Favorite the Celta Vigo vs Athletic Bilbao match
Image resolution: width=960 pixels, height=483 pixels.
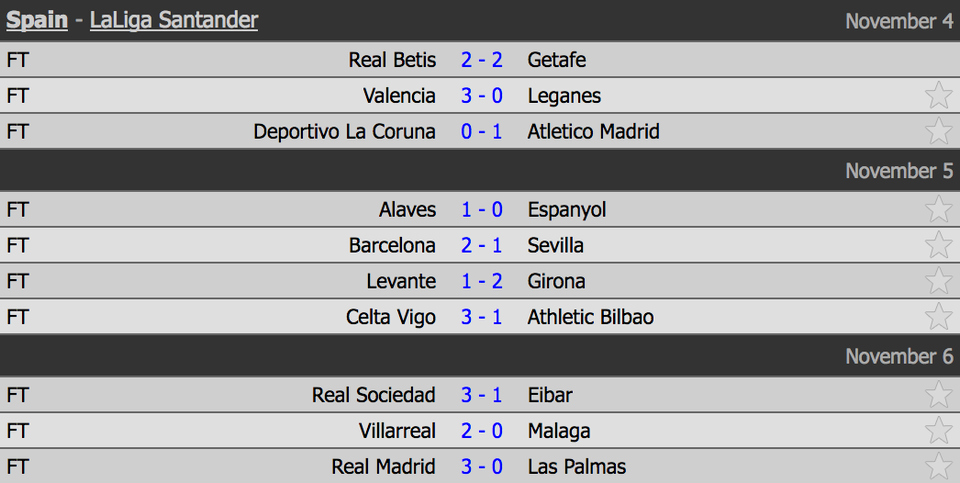(938, 318)
